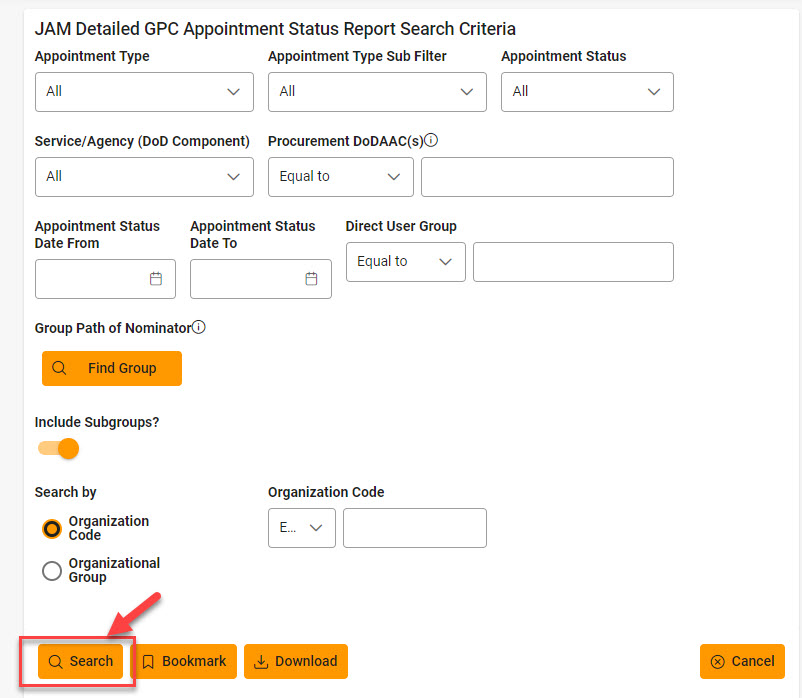The width and height of the screenshot is (802, 698).
Task: Click the Procurement DoDAAC(s) input field
Action: point(546,177)
